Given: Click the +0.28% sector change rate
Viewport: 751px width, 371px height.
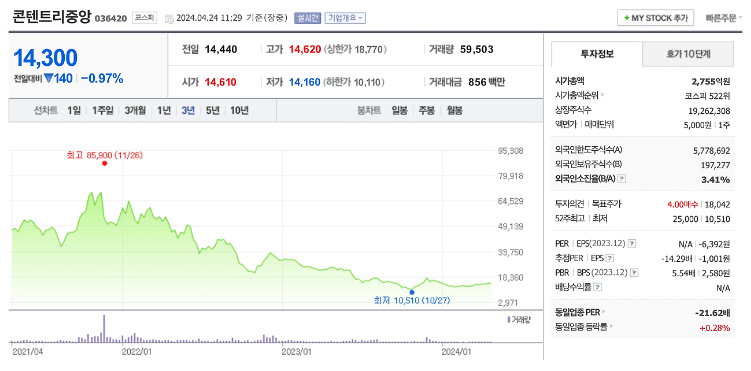Looking at the screenshot, I should click(715, 328).
